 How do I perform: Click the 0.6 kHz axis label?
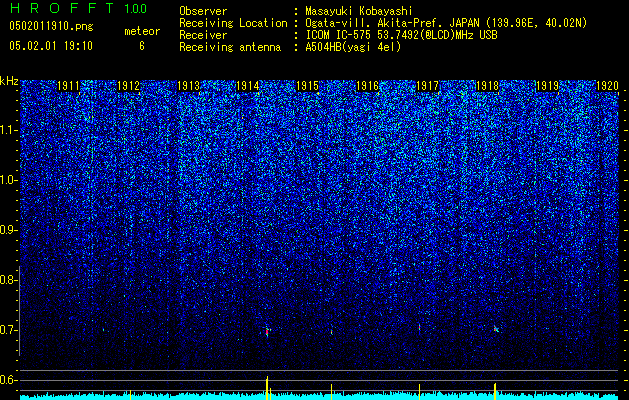pos(8,380)
